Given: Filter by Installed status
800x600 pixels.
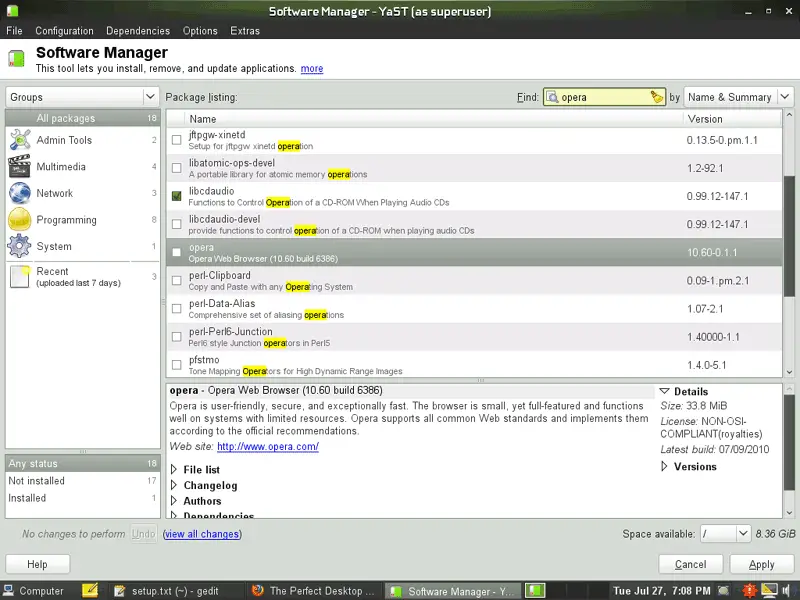Looking at the screenshot, I should coord(83,498).
